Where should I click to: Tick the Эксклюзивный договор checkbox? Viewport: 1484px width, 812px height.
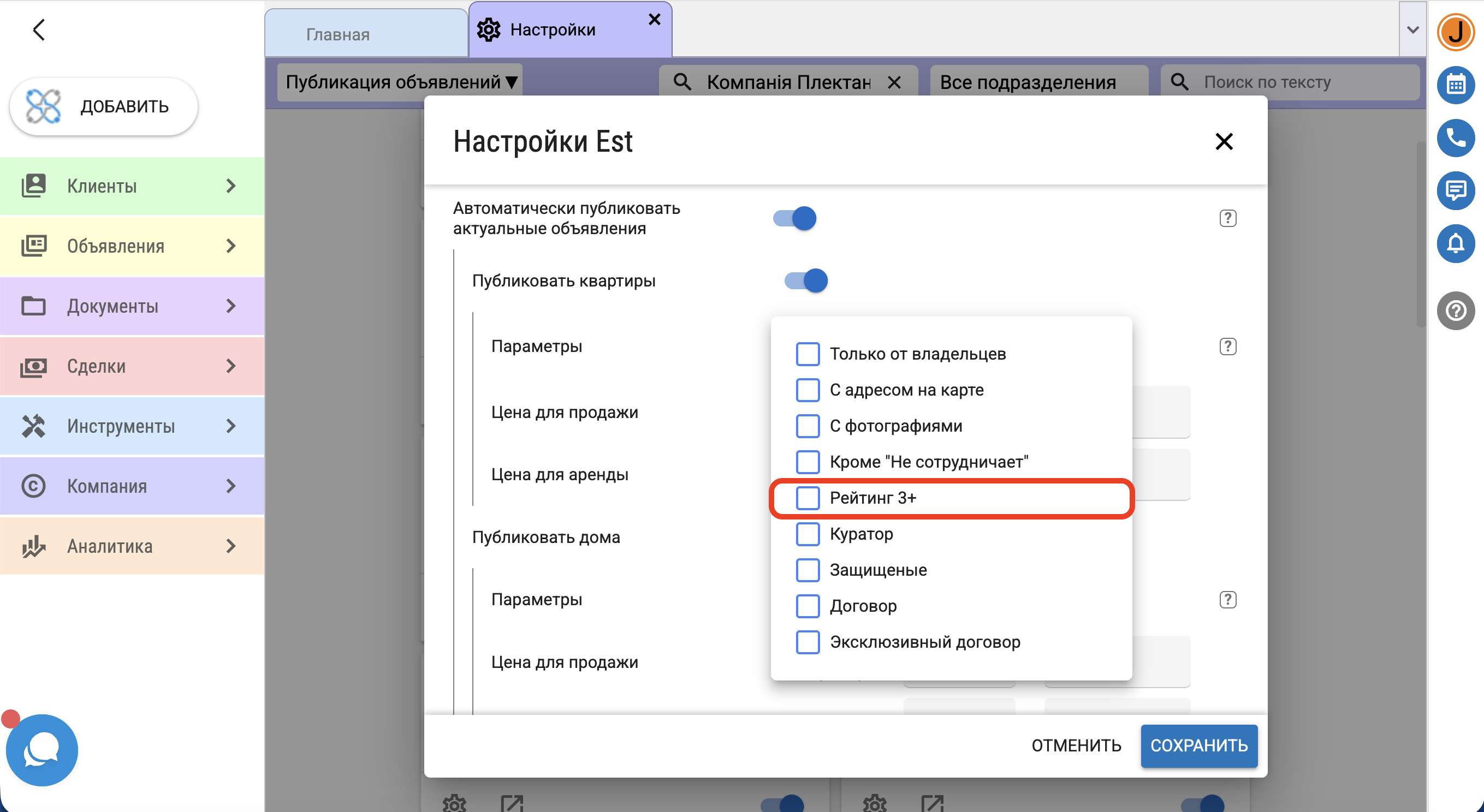pos(807,642)
